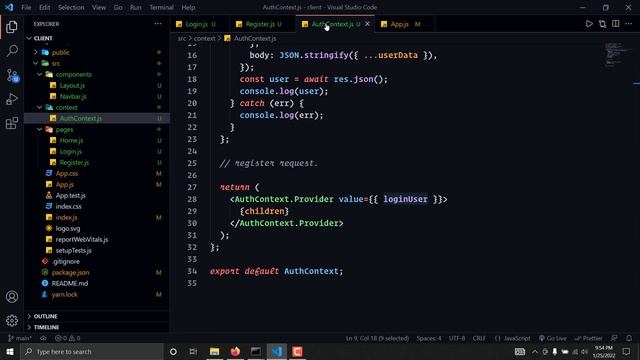
Task: Open the Search view in activity bar
Action: [12, 51]
